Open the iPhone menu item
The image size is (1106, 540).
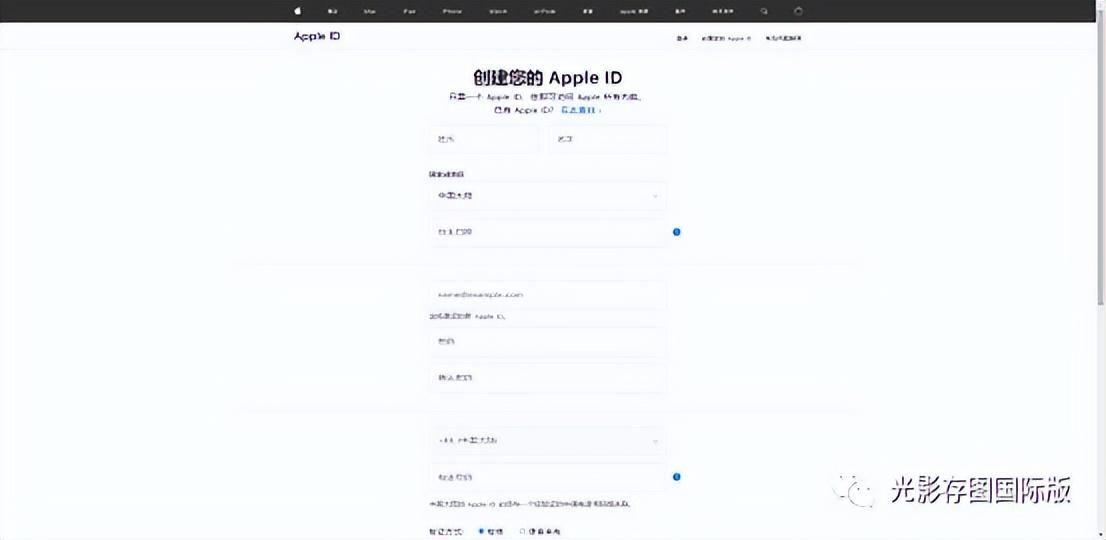(452, 12)
